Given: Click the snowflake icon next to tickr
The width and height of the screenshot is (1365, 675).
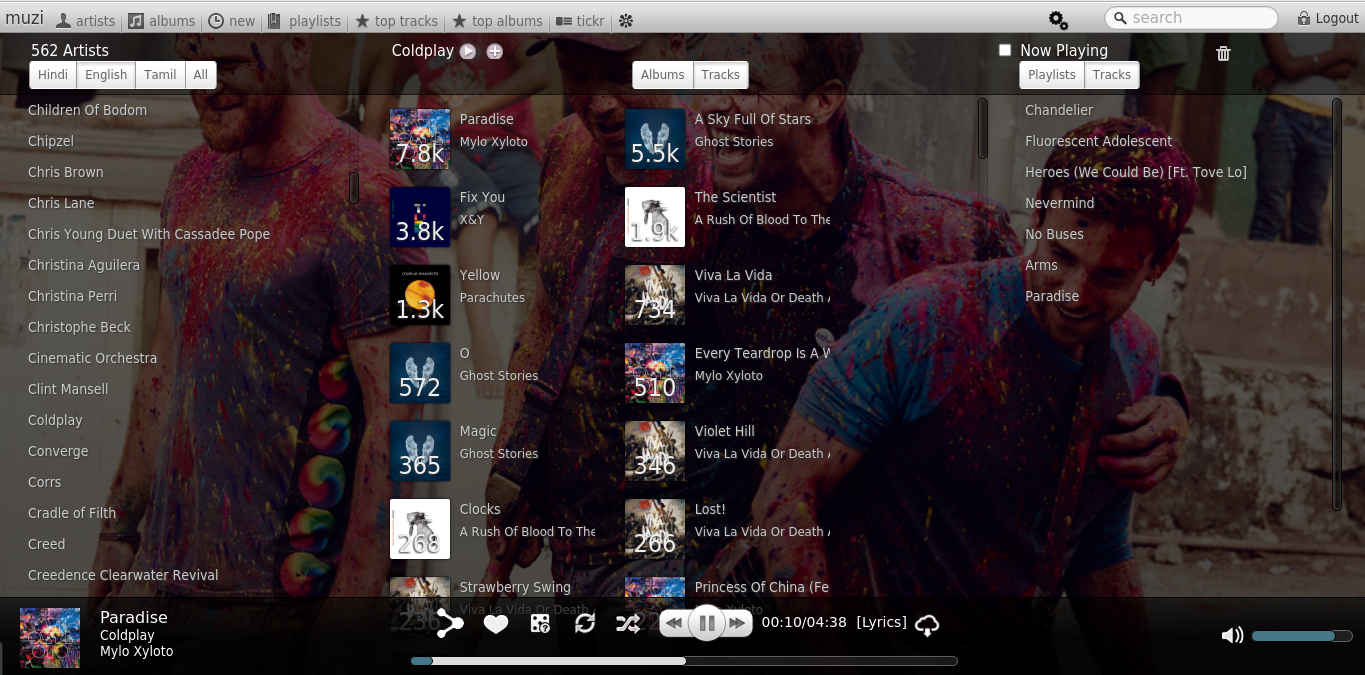Looking at the screenshot, I should click(x=626, y=21).
